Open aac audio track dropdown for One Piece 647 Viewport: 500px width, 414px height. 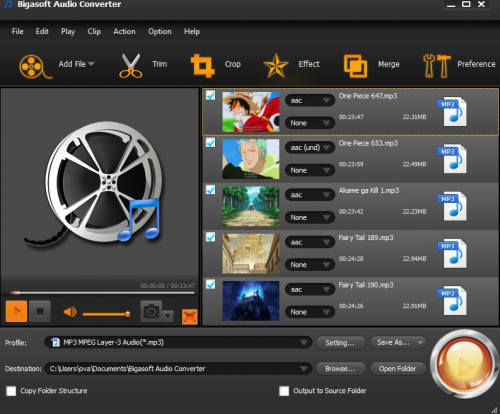(x=310, y=100)
